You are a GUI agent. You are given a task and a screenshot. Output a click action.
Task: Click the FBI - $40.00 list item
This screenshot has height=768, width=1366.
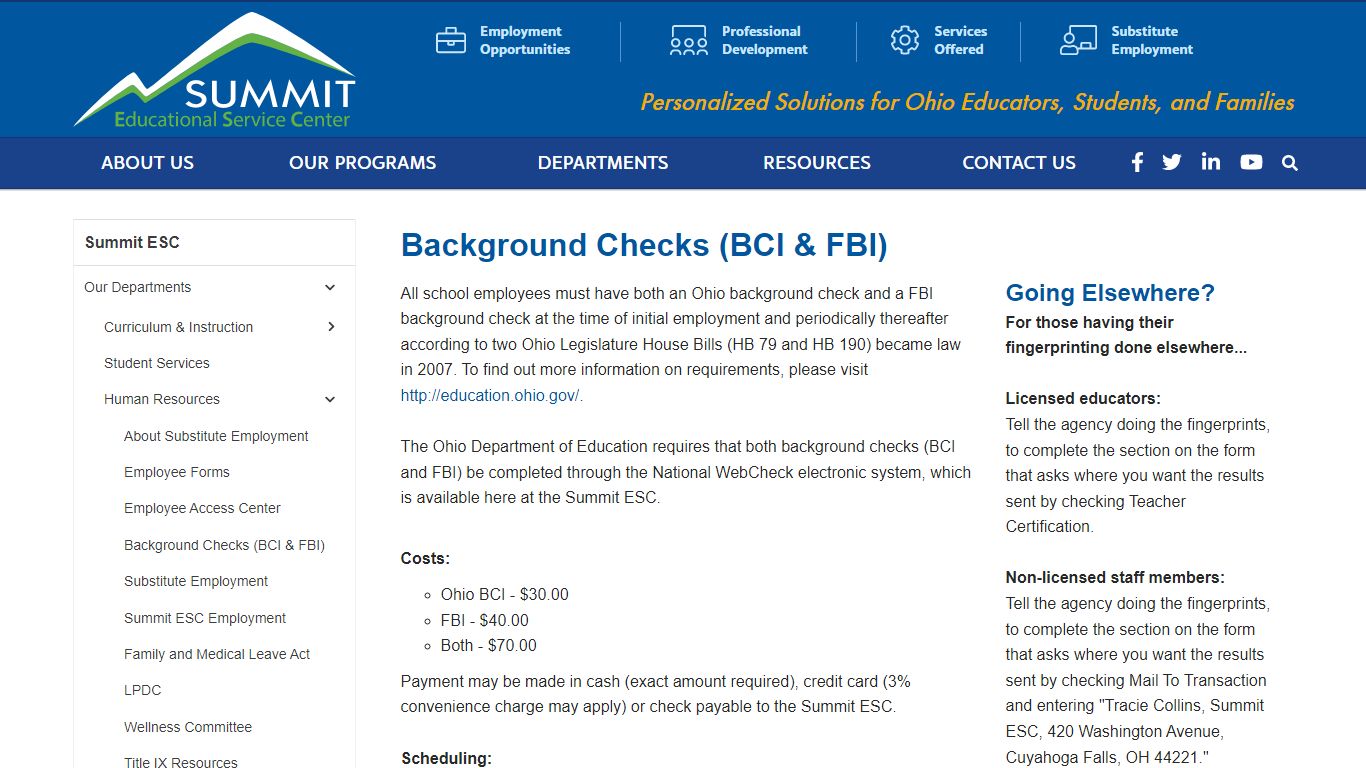485,620
